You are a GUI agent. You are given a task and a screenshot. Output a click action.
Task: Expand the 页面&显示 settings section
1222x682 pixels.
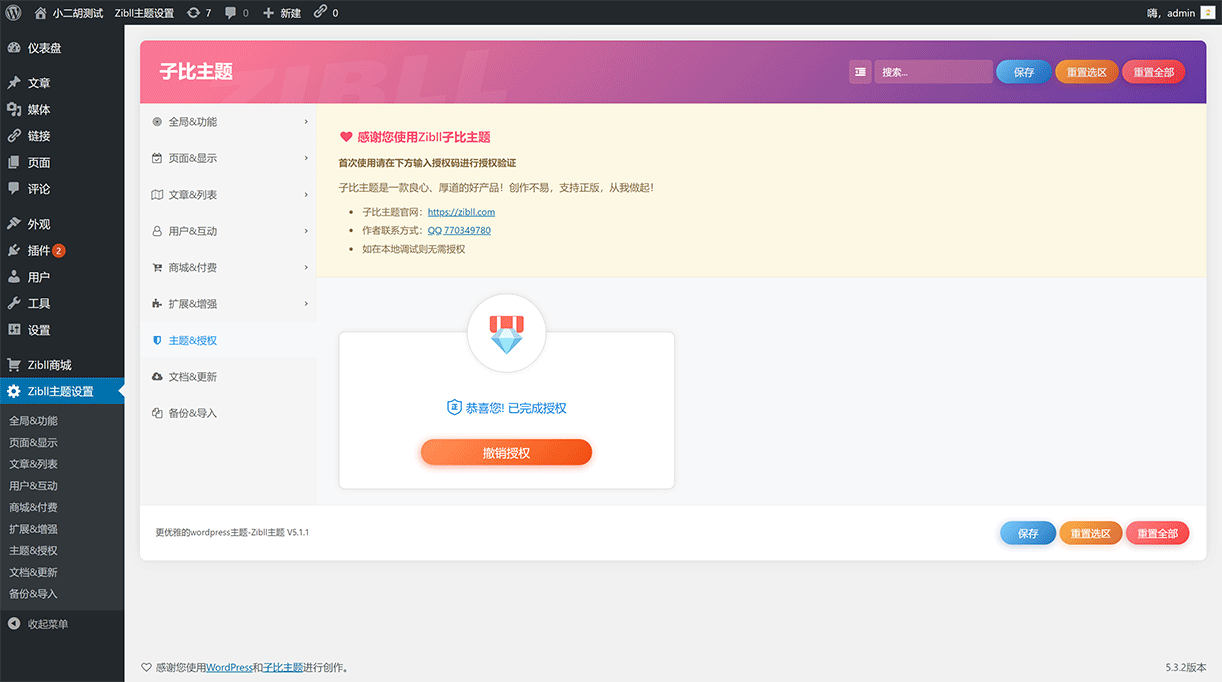228,157
